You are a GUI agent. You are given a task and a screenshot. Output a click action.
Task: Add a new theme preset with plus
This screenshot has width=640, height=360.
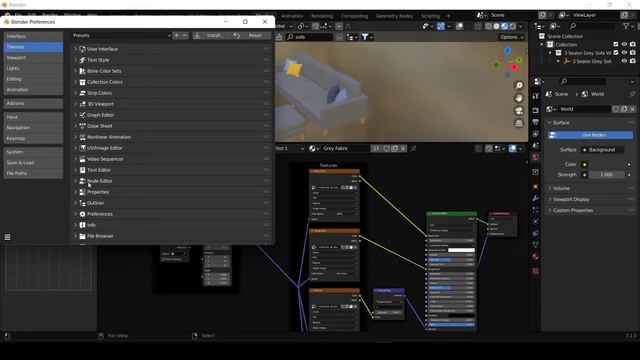pyautogui.click(x=176, y=36)
